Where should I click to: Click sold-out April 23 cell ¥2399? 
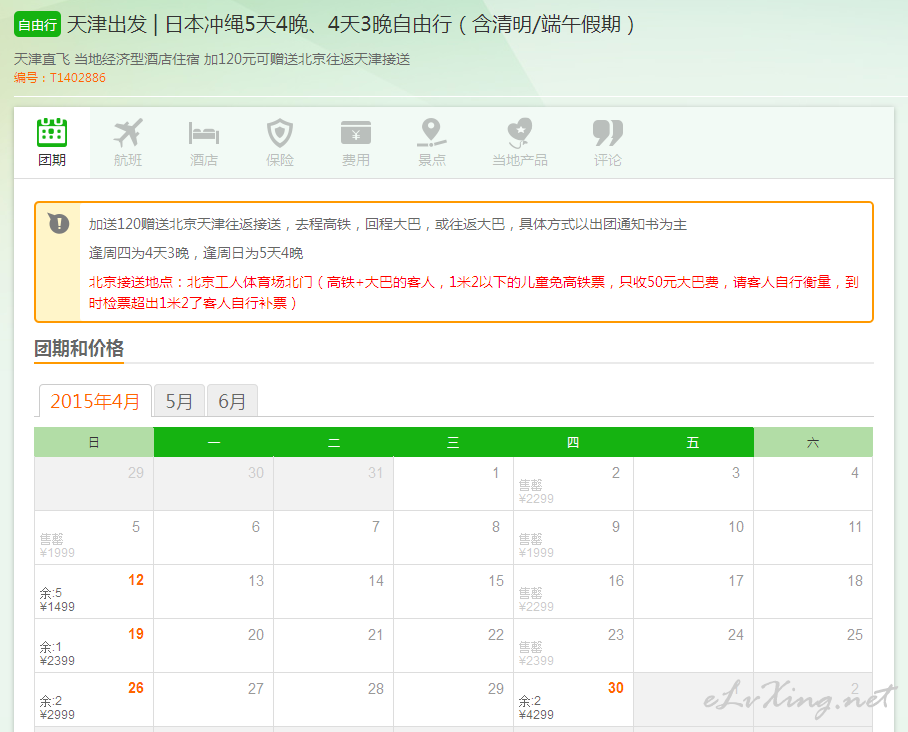pos(573,645)
